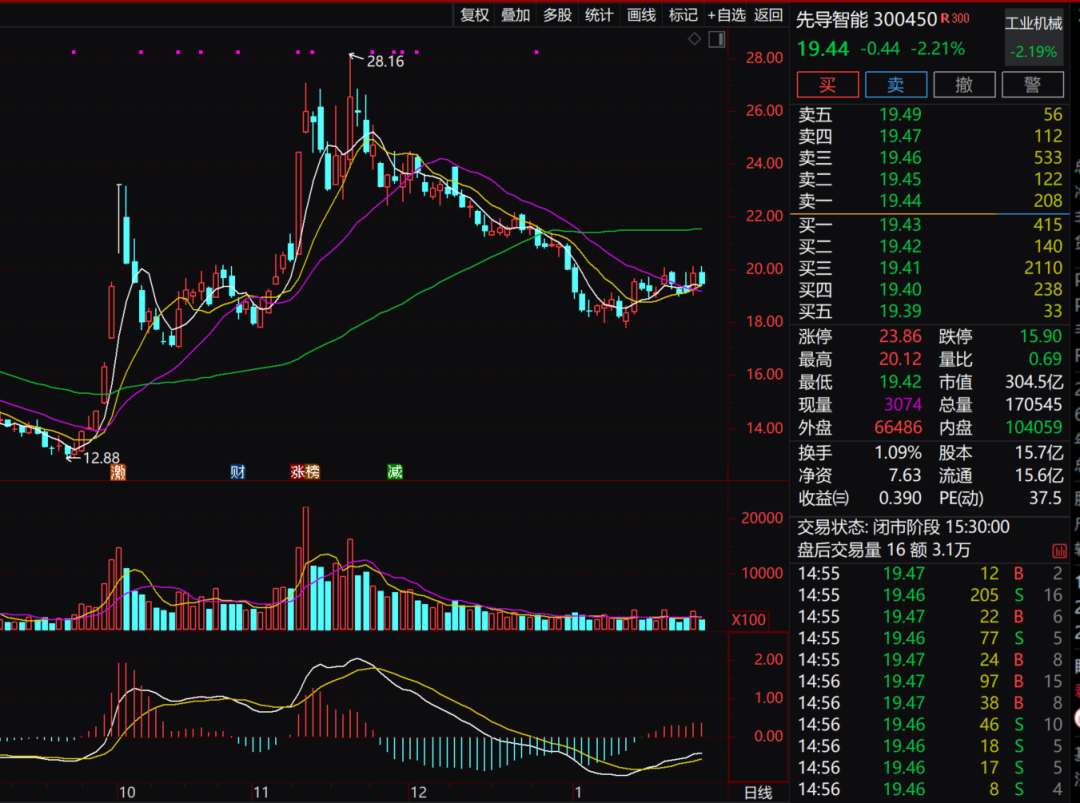Click the 减 shareholder reduction marker

click(395, 472)
